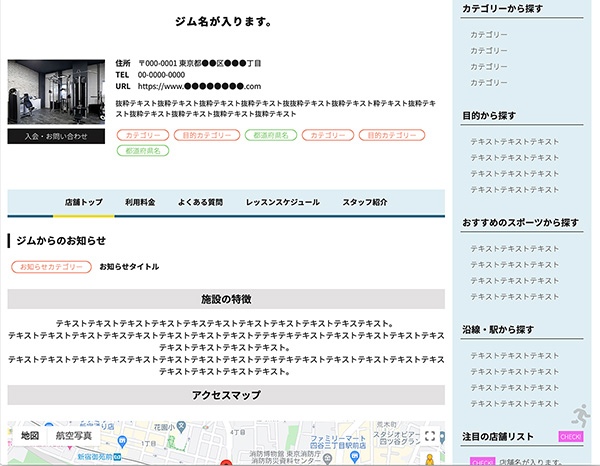Click the first カテゴリー link under カテゴリーから探す
Viewport: 600px width, 466px height.
click(489, 35)
